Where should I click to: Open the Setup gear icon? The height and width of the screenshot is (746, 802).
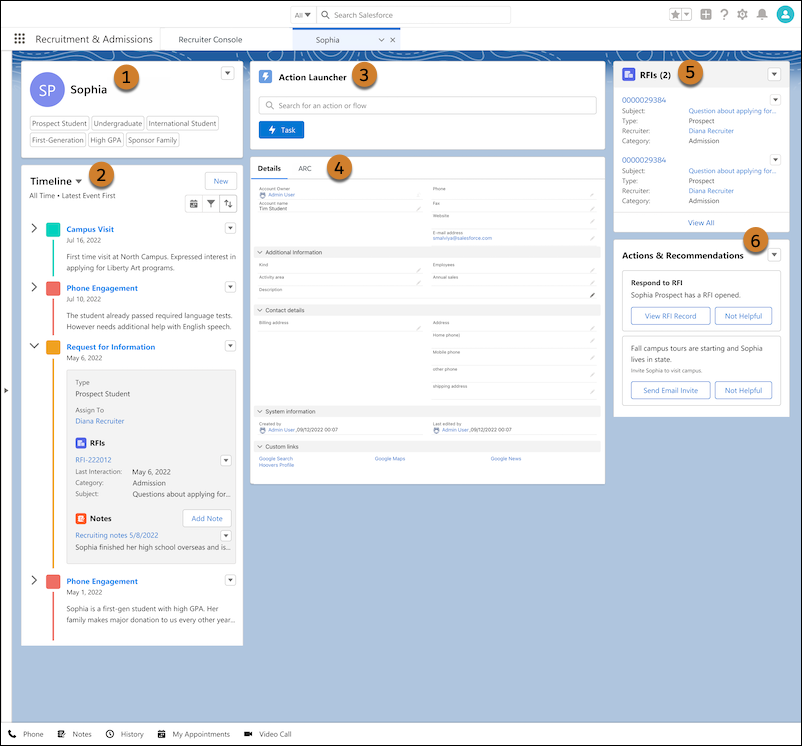(742, 14)
